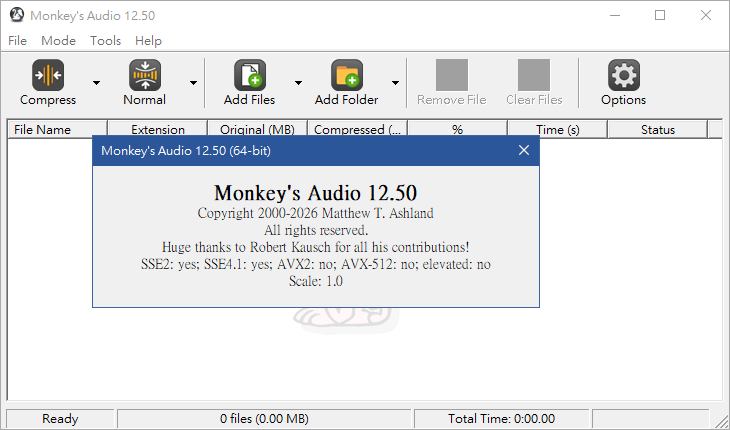Click the SSE2/AVX2 CPU features line
The height and width of the screenshot is (430, 730).
tap(316, 264)
